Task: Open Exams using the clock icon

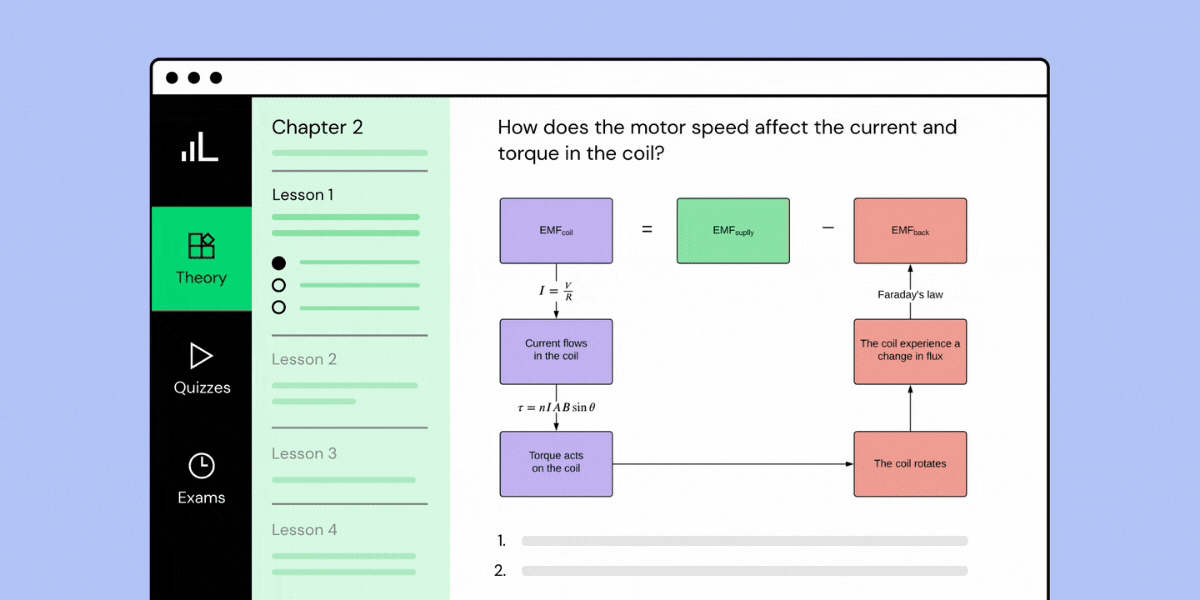Action: coord(201,466)
